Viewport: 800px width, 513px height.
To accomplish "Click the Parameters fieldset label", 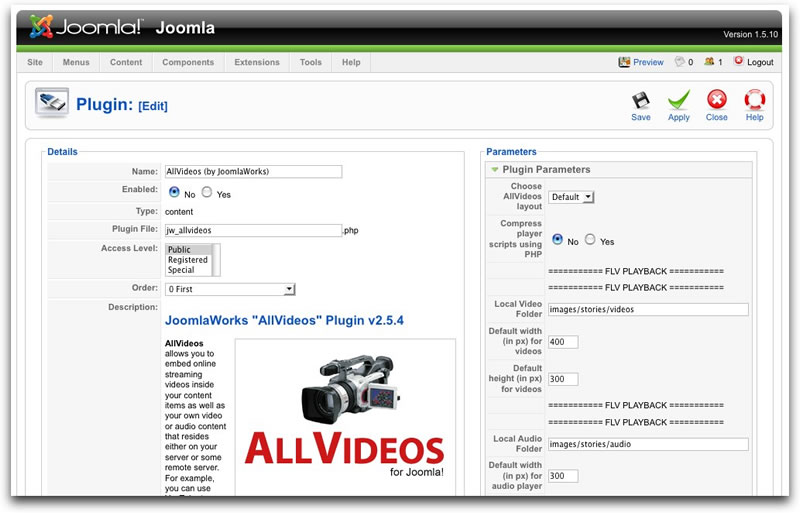I will point(511,152).
